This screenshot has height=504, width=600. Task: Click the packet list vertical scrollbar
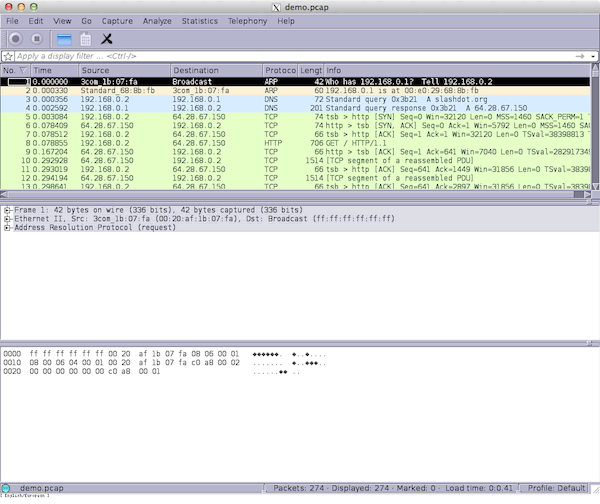(x=595, y=127)
